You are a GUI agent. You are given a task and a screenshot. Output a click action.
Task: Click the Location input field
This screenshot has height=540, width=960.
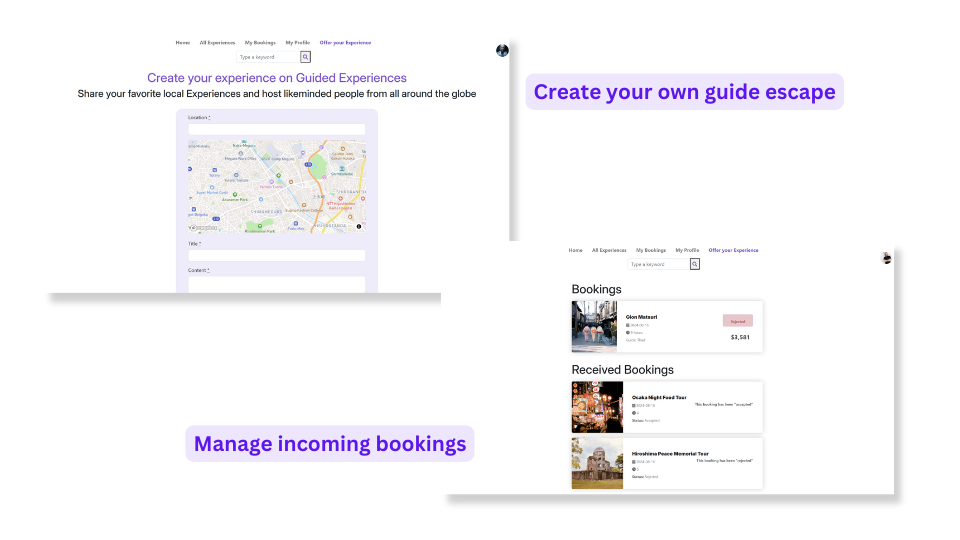point(277,129)
